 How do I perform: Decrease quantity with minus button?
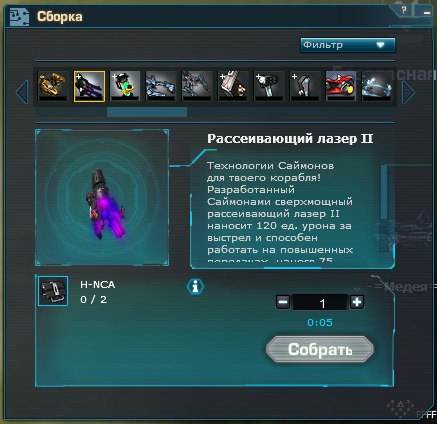click(283, 302)
